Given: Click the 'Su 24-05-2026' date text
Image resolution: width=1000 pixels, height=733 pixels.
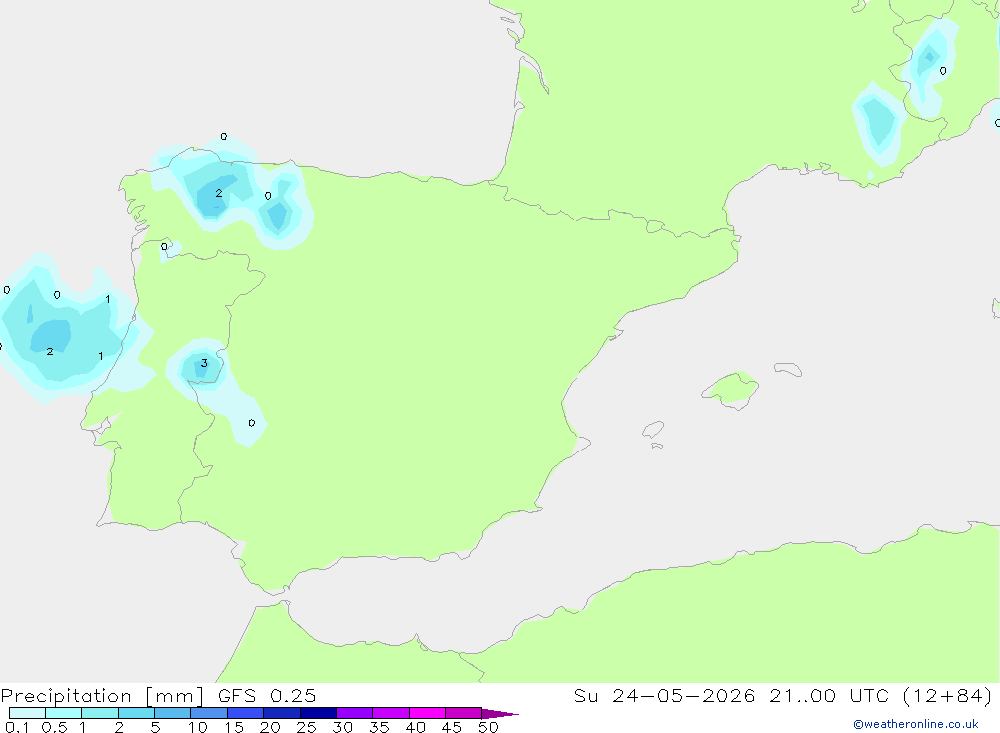Looking at the screenshot, I should coord(665,695).
